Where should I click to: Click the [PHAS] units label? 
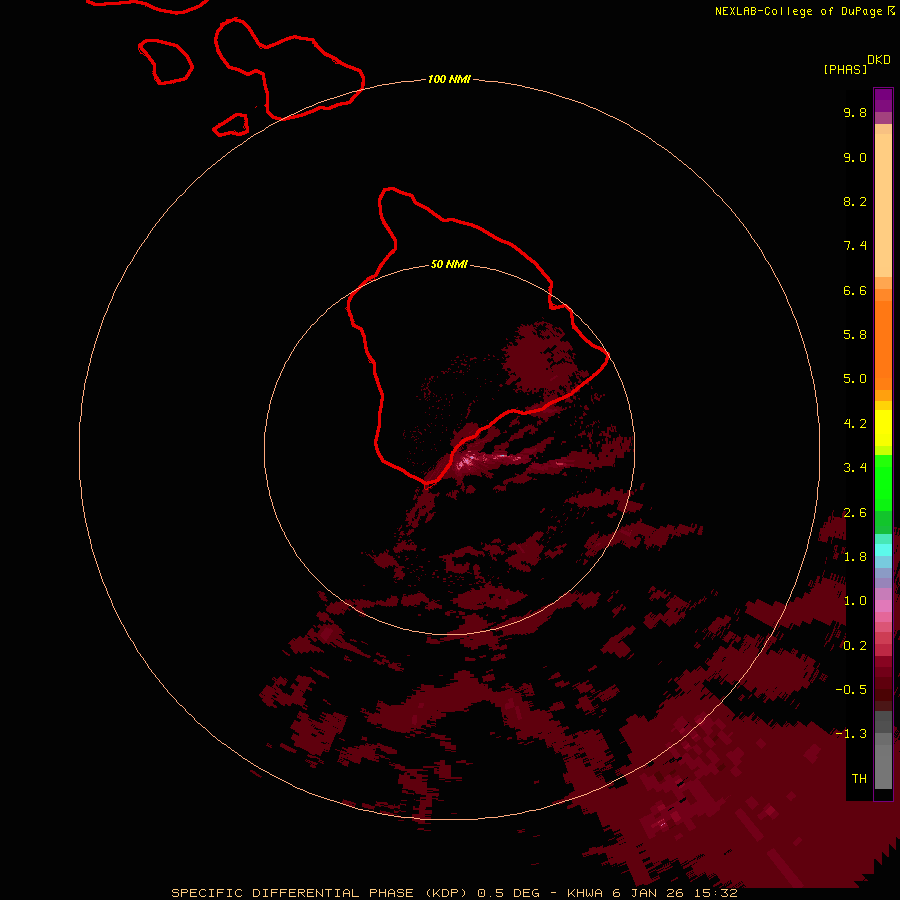845,69
